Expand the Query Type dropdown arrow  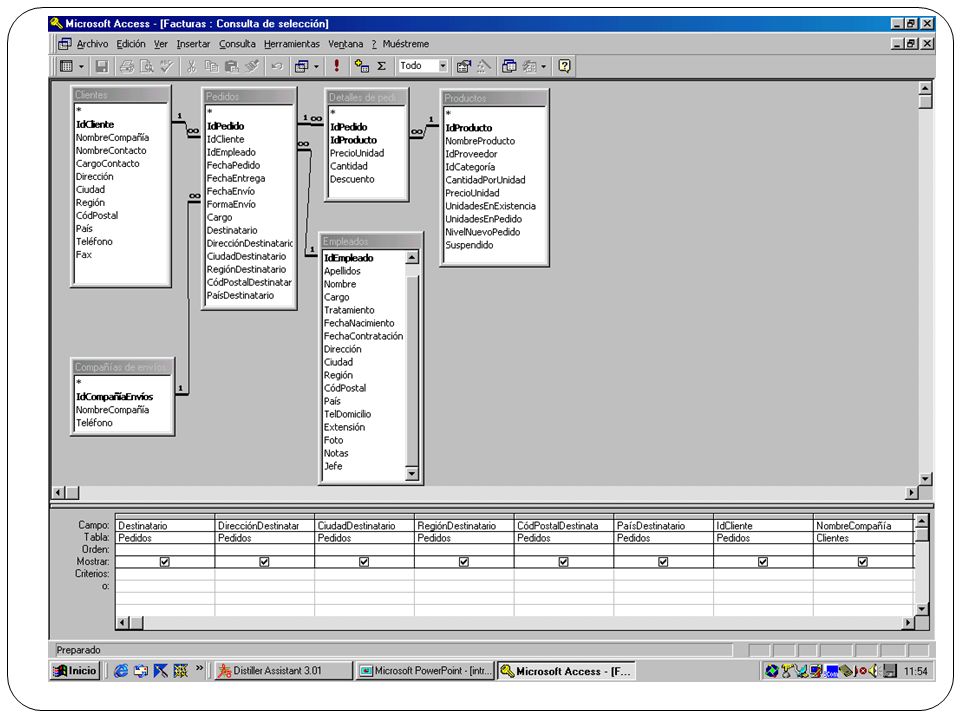[317, 66]
